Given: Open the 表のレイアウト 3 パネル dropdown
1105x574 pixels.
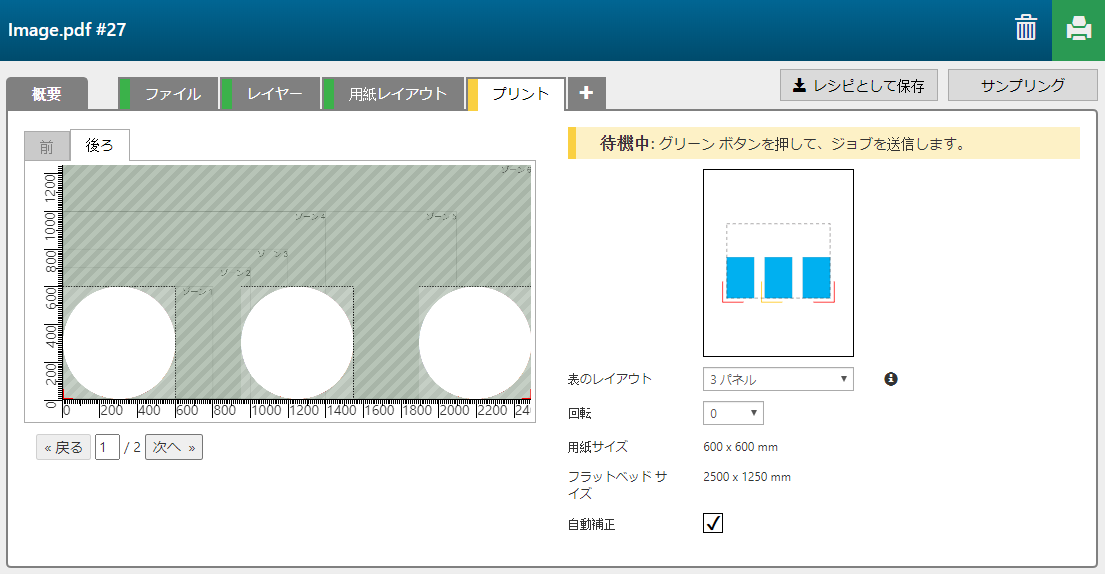Looking at the screenshot, I should [x=778, y=379].
